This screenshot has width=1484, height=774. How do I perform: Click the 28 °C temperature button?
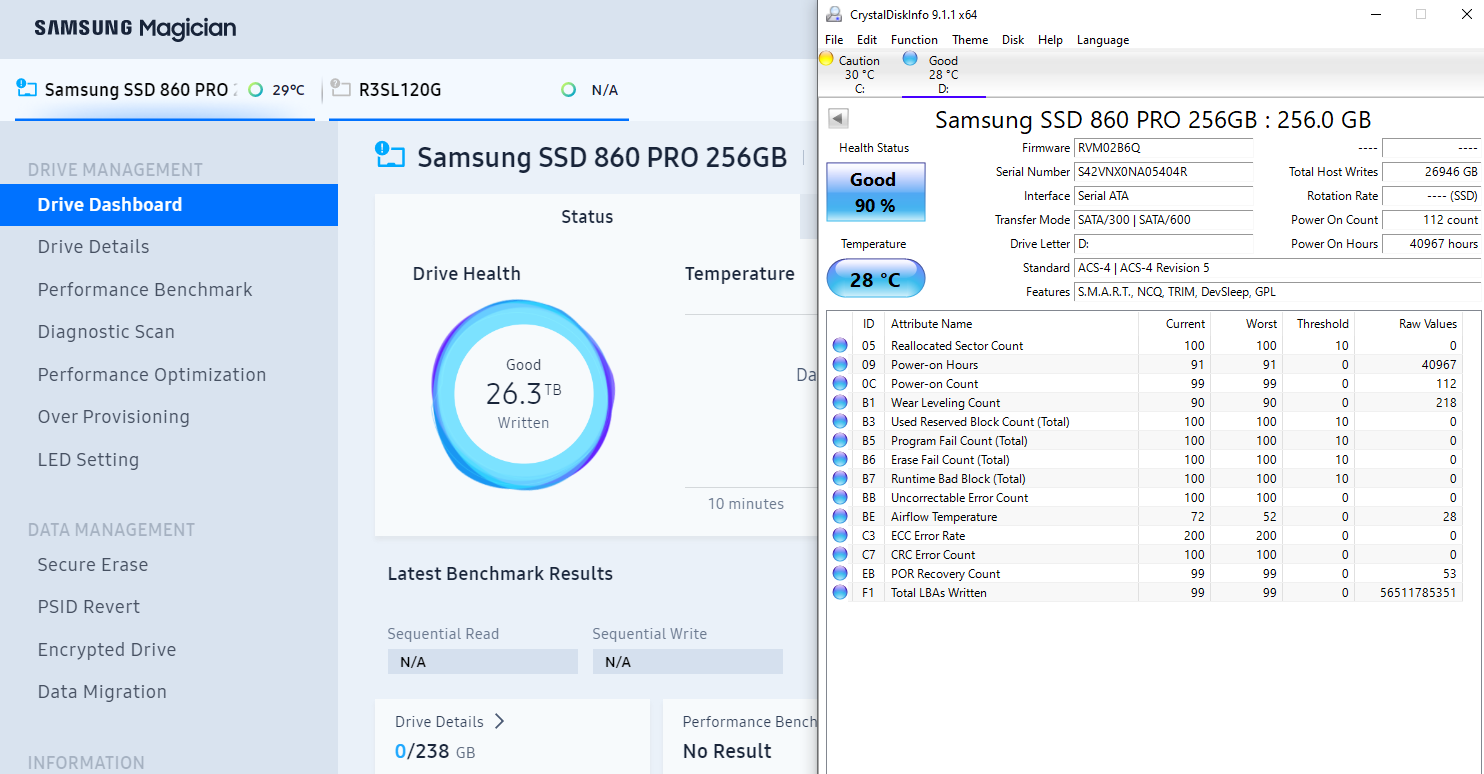tap(875, 279)
